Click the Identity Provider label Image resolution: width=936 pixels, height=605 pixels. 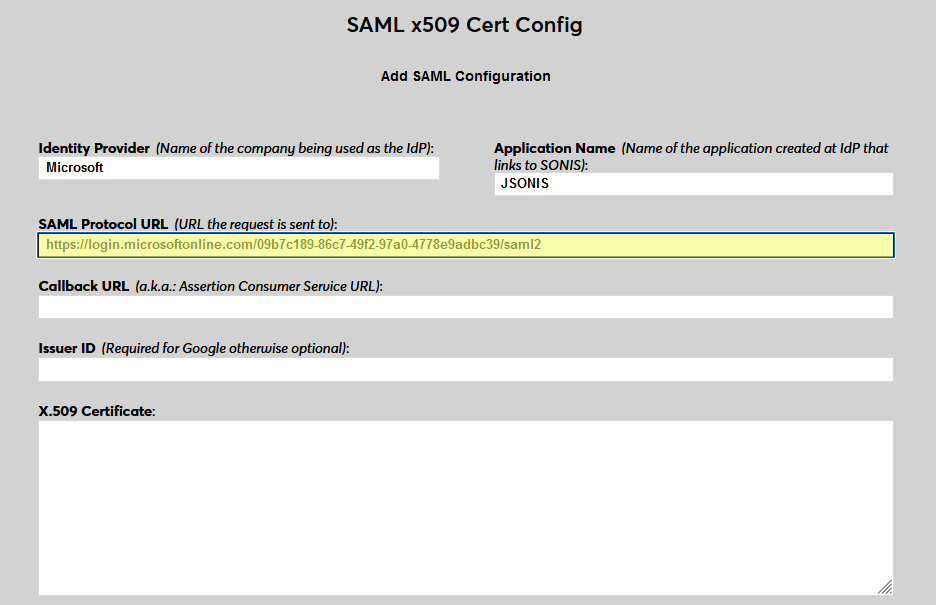pos(94,148)
